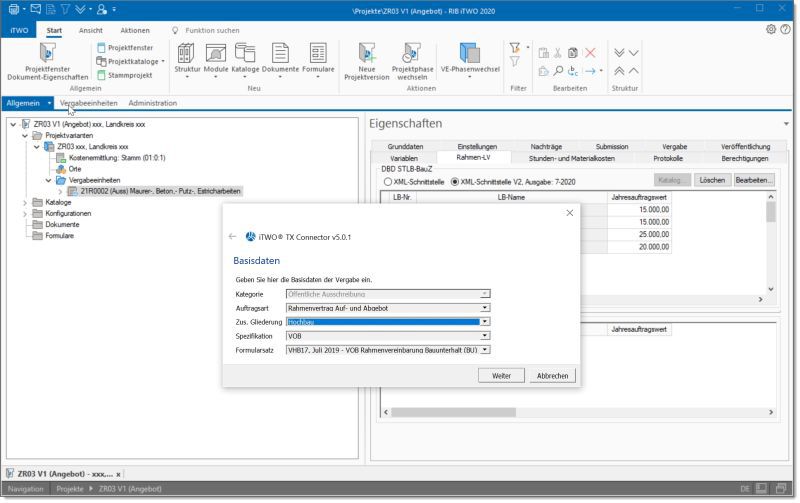The height and width of the screenshot is (503, 800).
Task: Click the b-c replace icon in Bearbeiten
Action: coord(573,71)
